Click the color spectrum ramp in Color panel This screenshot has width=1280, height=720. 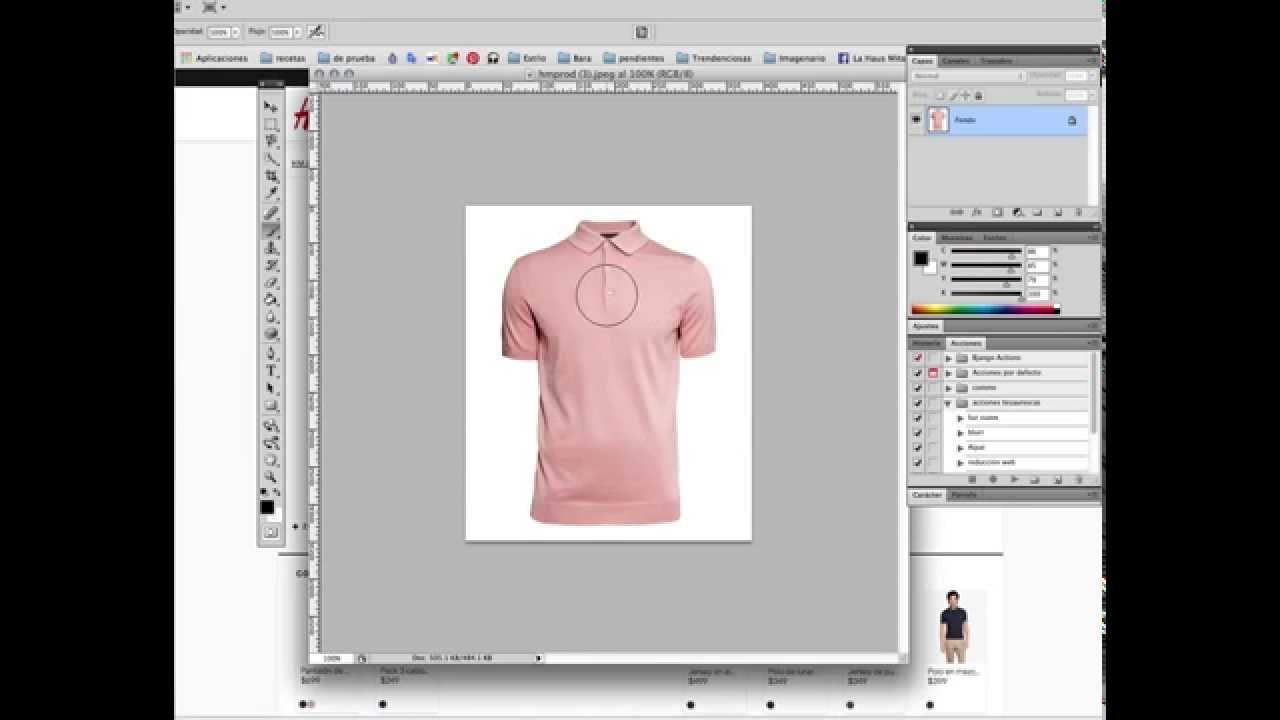985,310
